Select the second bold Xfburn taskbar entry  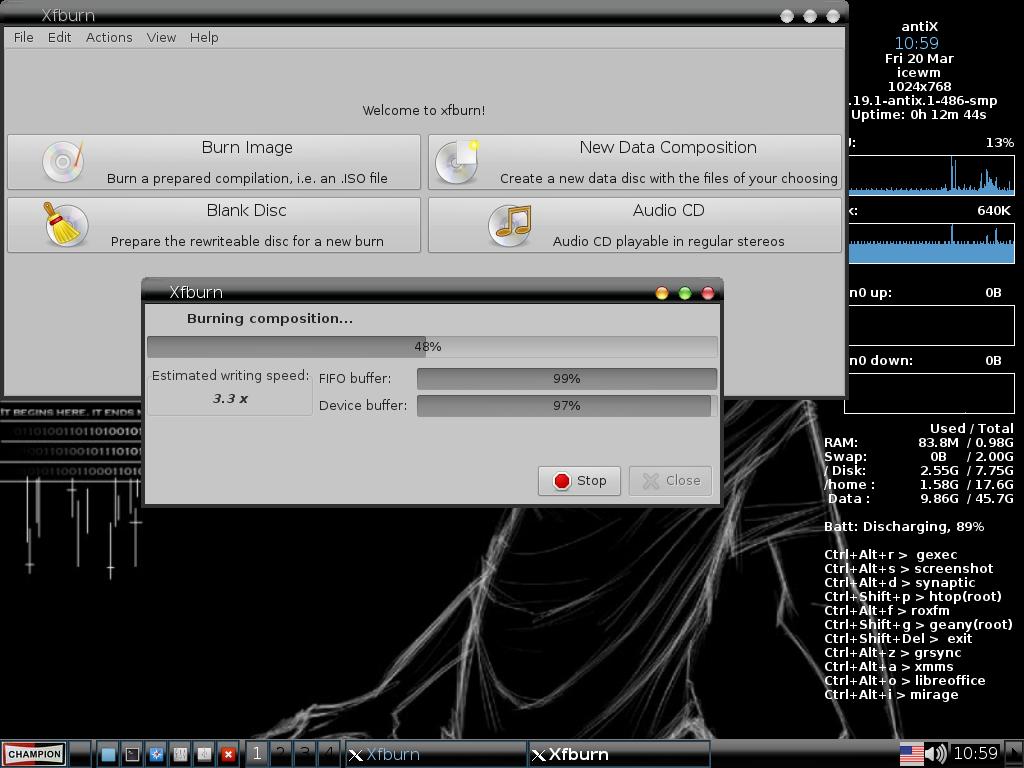tap(618, 754)
